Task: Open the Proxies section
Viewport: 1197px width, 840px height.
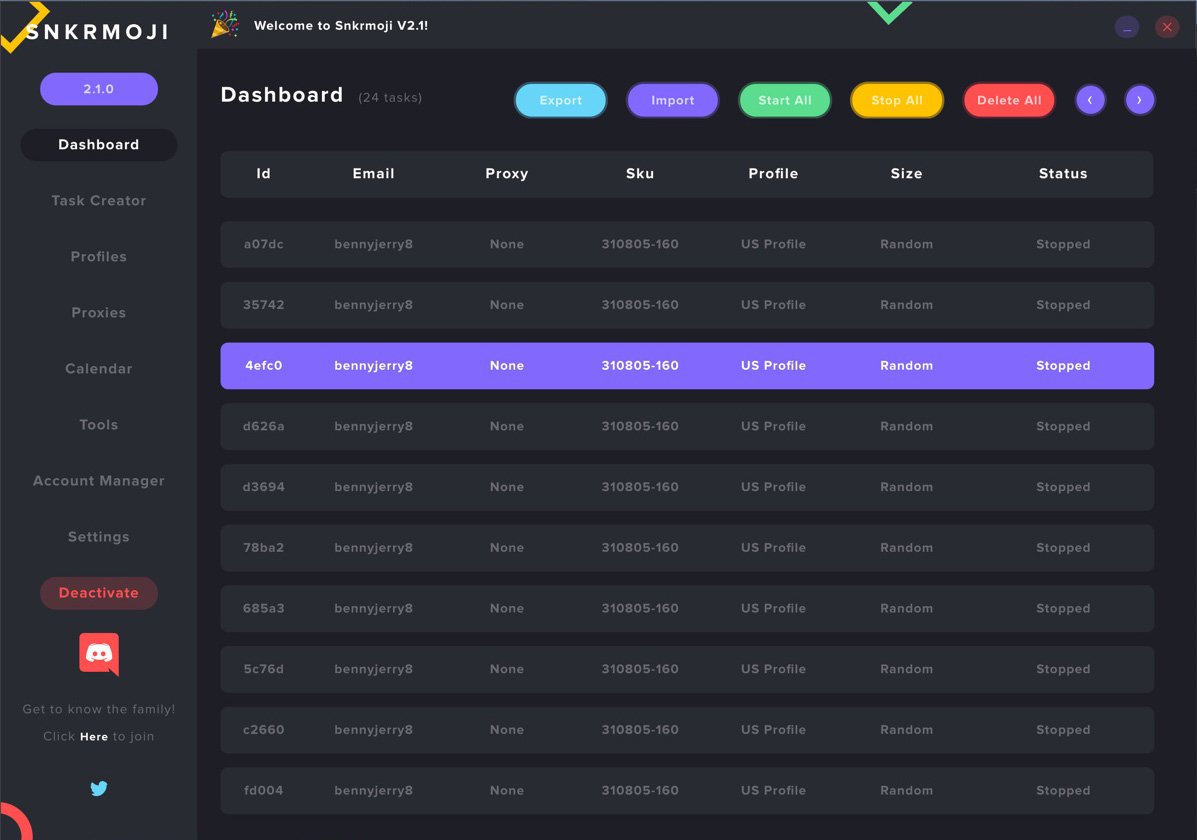Action: (98, 312)
